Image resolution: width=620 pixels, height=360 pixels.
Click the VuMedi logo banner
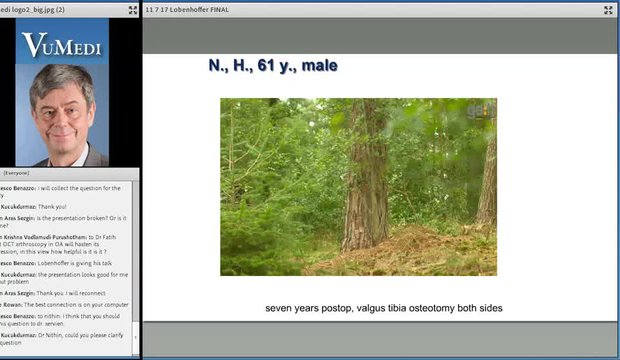(62, 41)
